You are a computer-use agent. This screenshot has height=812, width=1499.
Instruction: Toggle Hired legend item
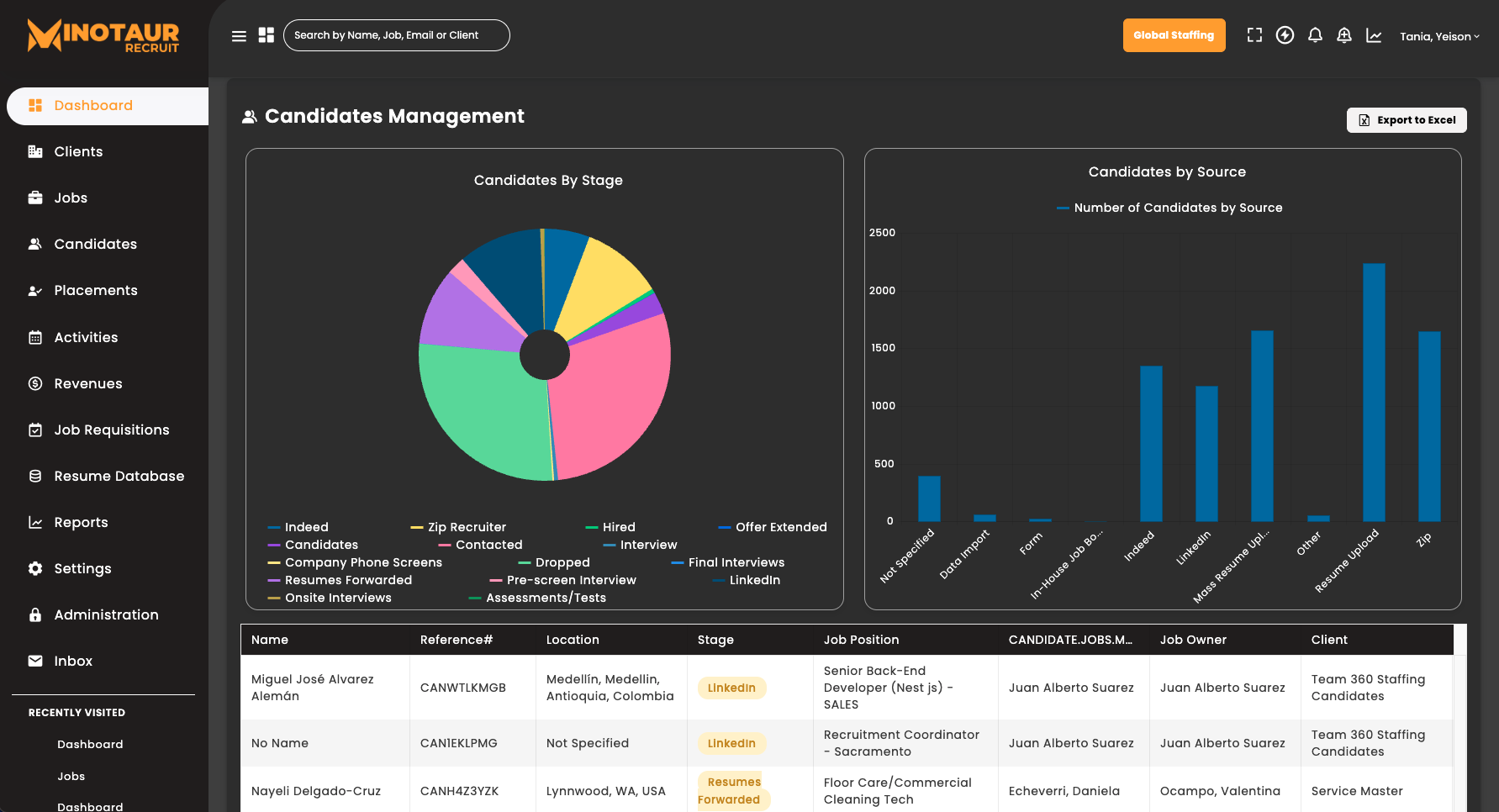coord(610,527)
